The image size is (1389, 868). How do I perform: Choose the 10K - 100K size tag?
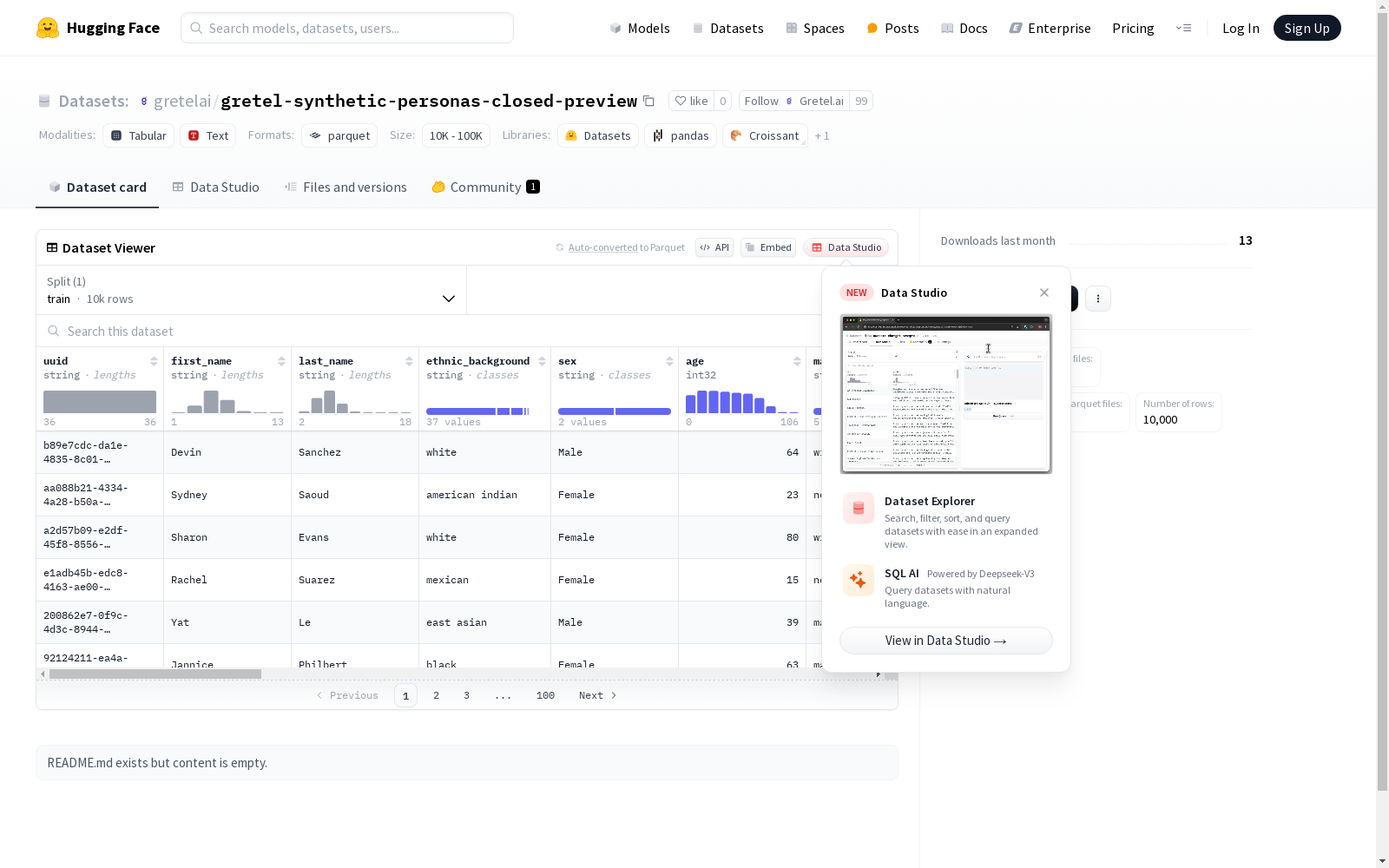[456, 135]
